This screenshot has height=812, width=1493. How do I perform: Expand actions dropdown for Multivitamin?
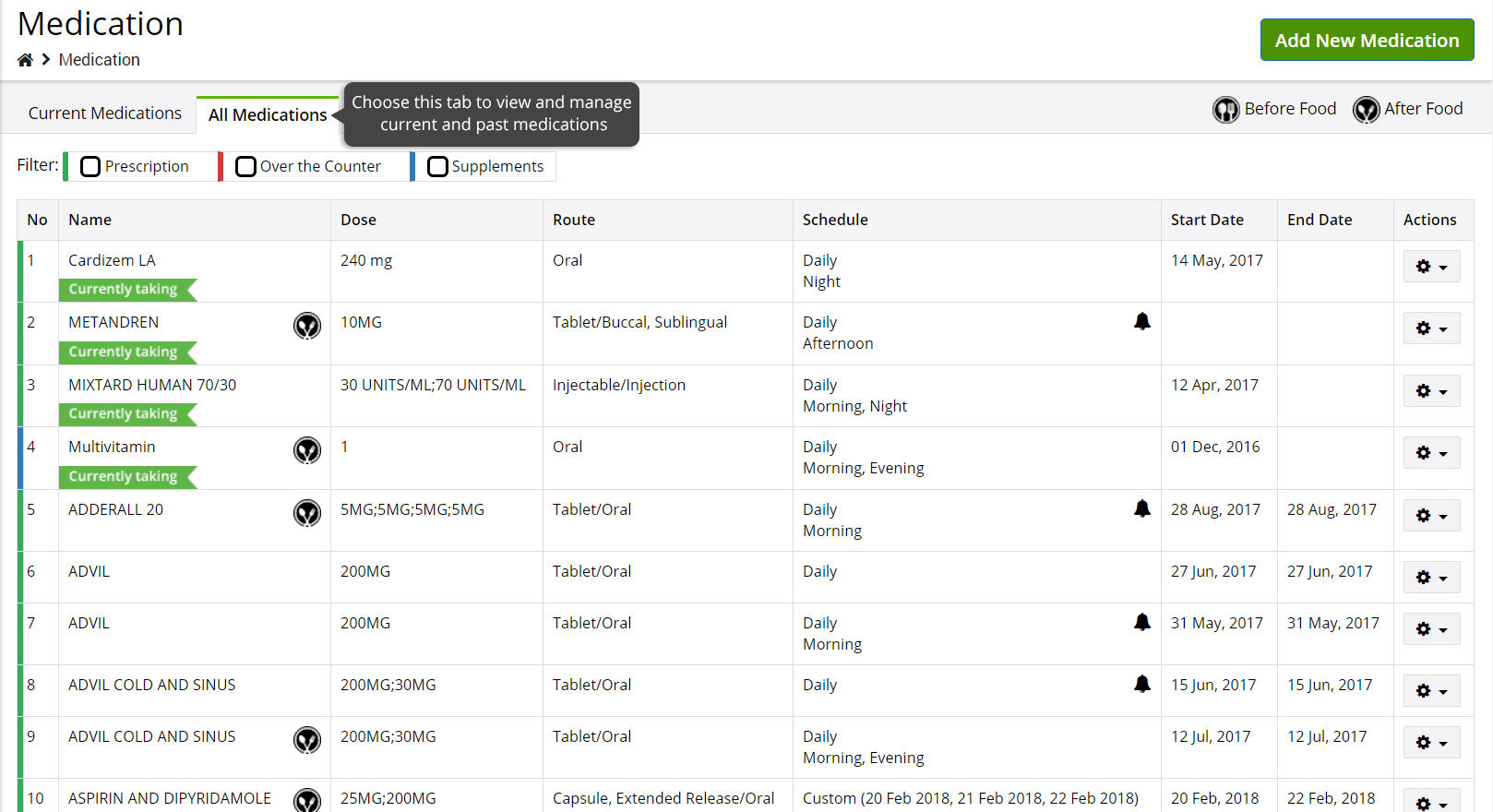tap(1431, 453)
